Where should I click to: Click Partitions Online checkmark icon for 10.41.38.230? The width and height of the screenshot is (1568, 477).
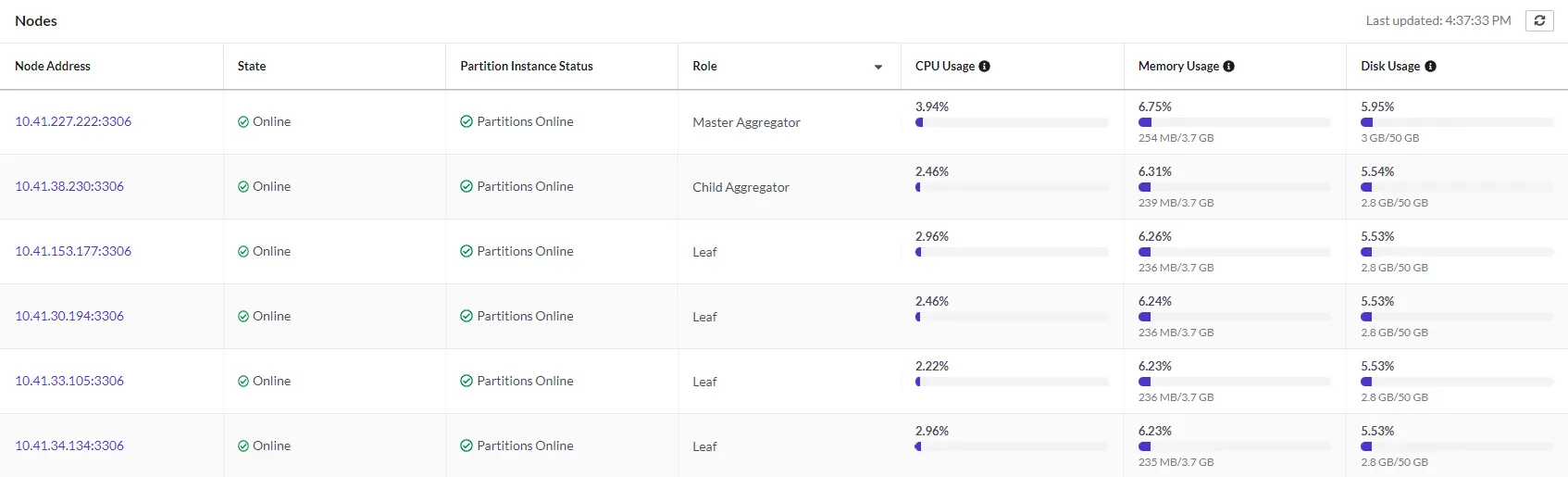[467, 187]
